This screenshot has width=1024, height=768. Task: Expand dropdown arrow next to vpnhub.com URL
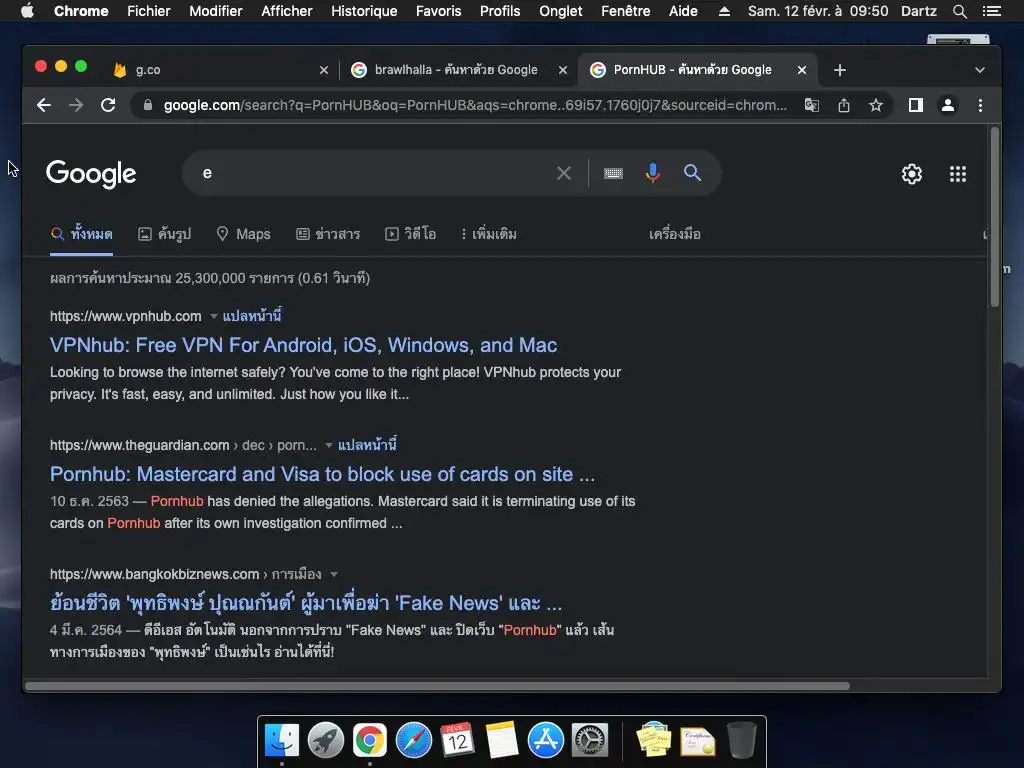pyautogui.click(x=214, y=317)
